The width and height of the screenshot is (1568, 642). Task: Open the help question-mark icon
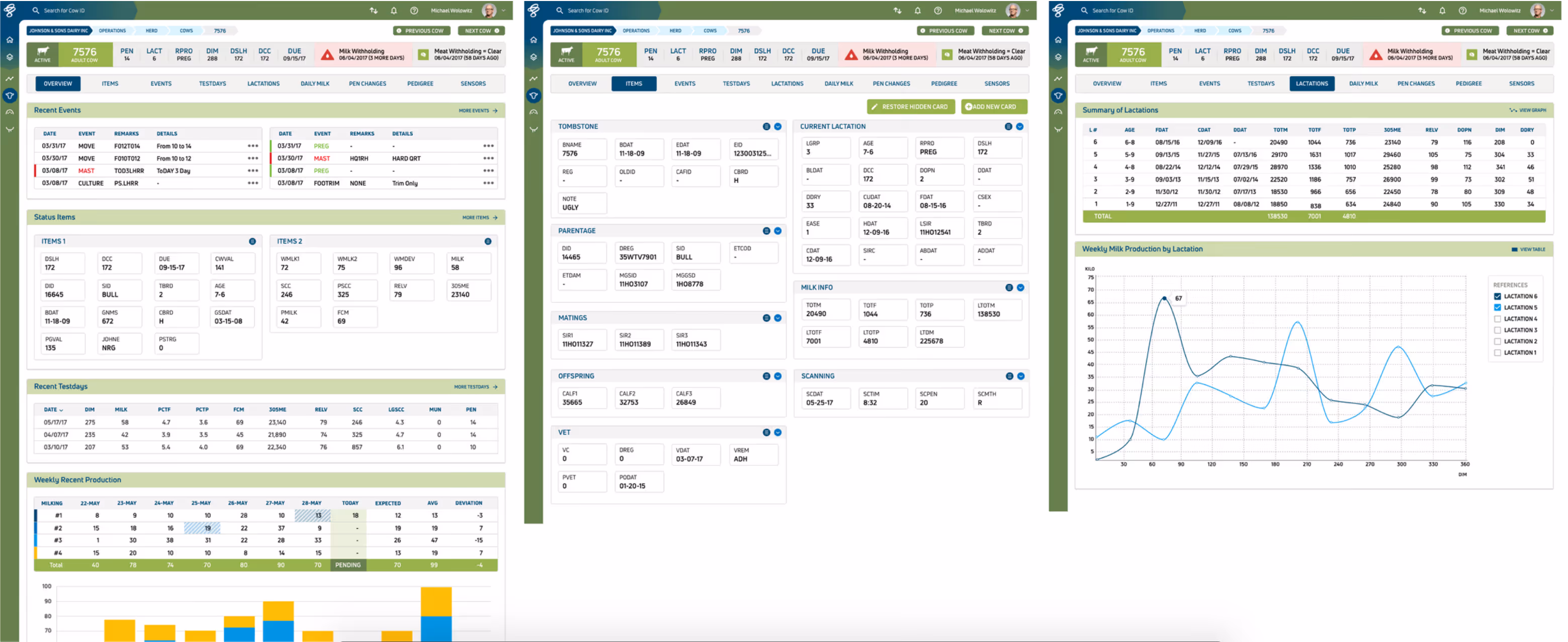tap(415, 11)
